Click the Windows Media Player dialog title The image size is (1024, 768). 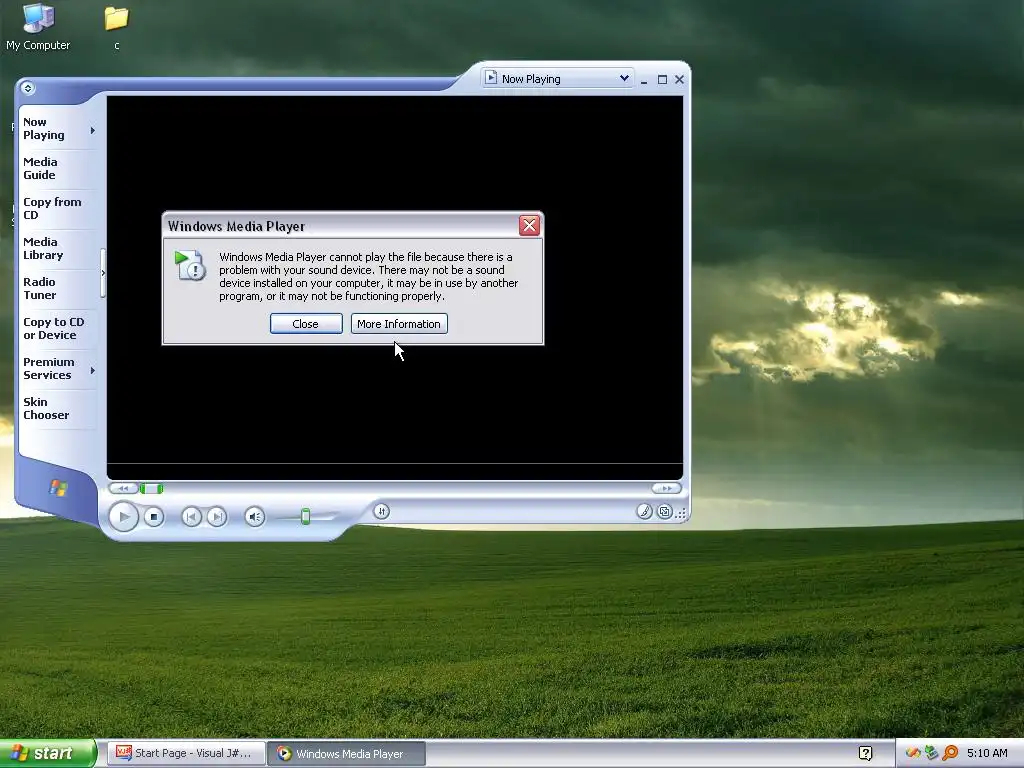[x=236, y=226]
